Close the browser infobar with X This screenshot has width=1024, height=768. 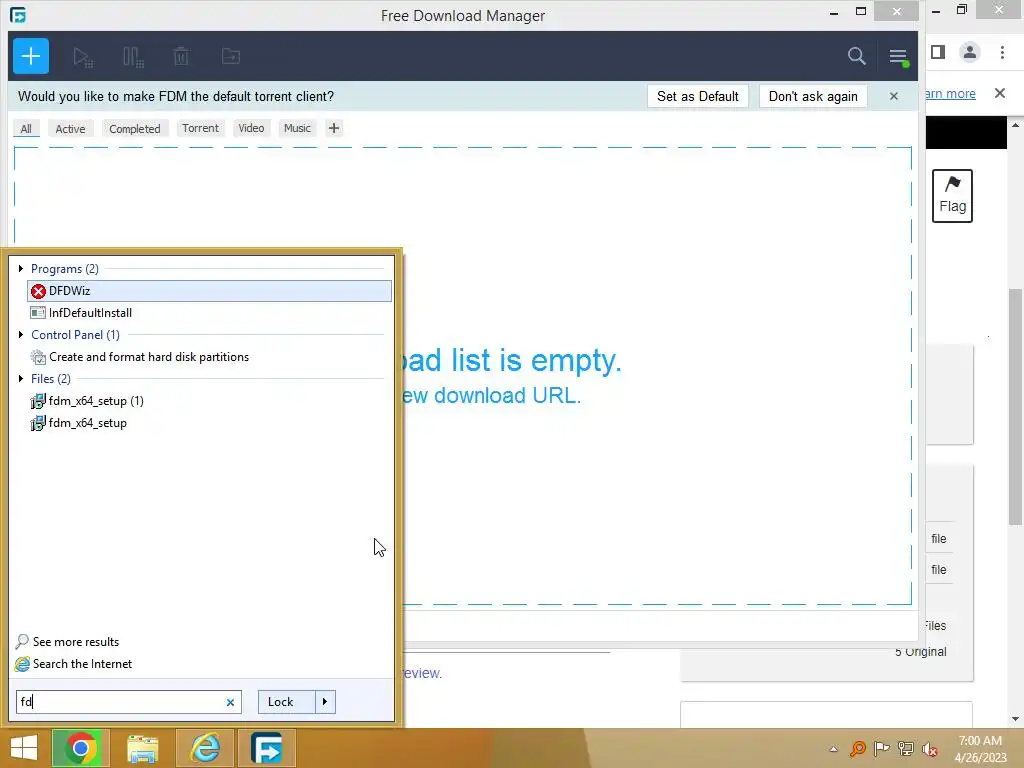[1000, 93]
